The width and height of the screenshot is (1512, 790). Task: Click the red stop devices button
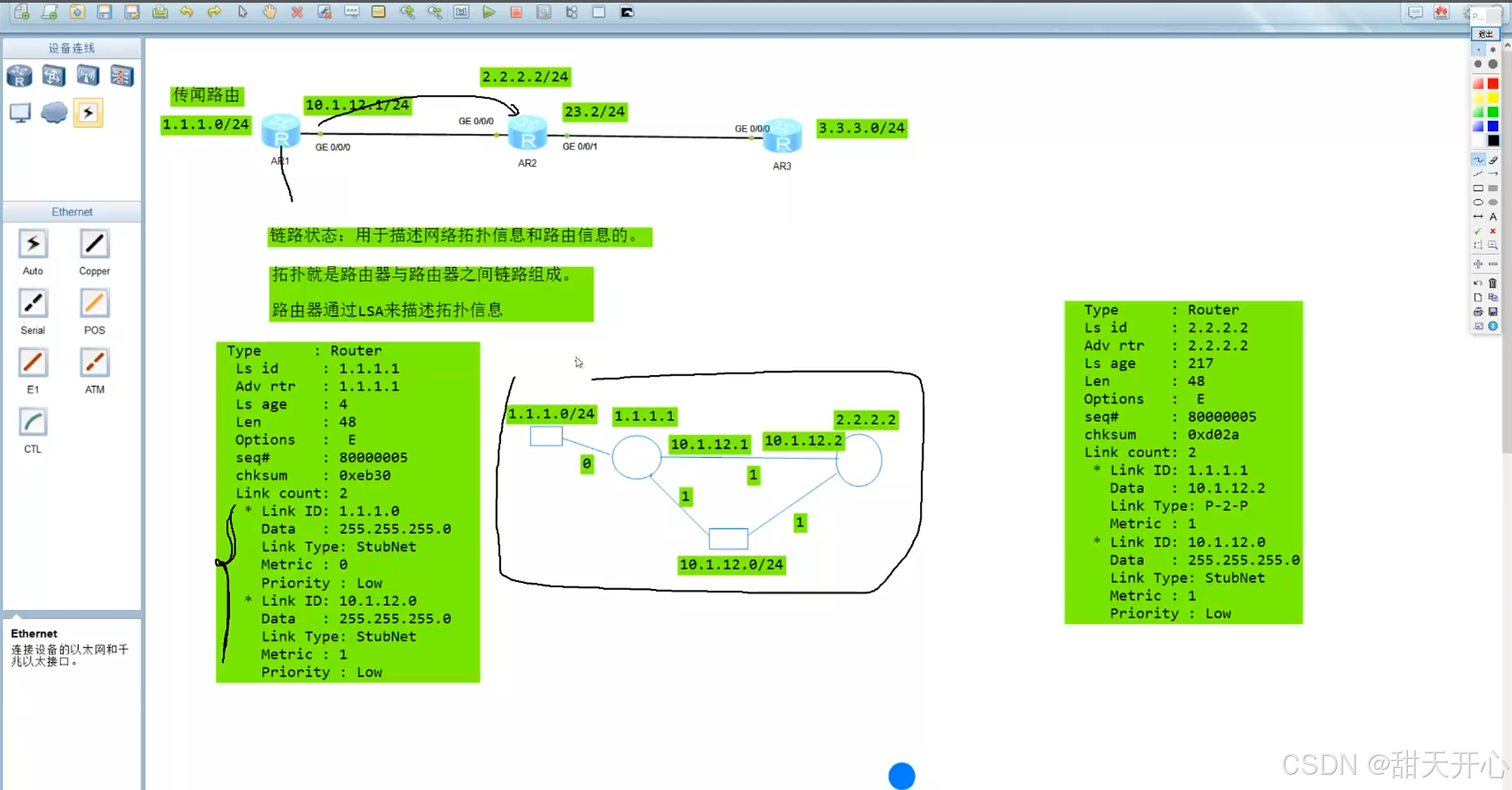[x=516, y=12]
